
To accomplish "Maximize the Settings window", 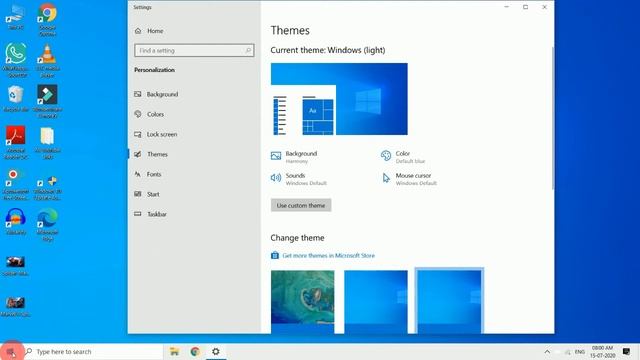I will pos(525,7).
